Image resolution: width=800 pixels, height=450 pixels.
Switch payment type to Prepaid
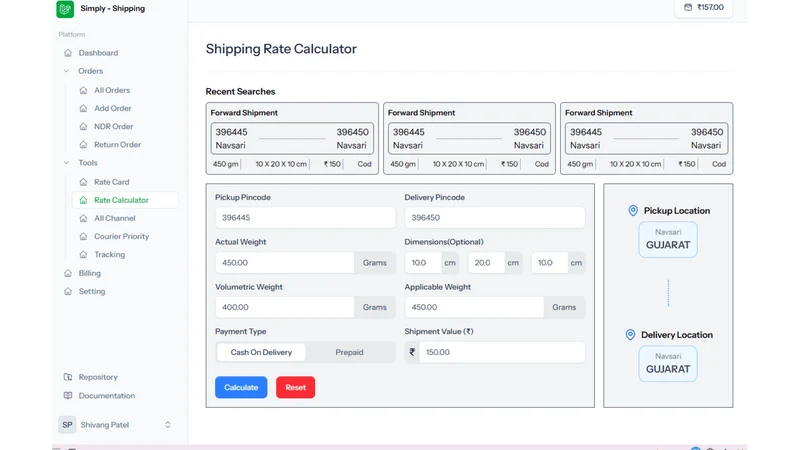[349, 352]
